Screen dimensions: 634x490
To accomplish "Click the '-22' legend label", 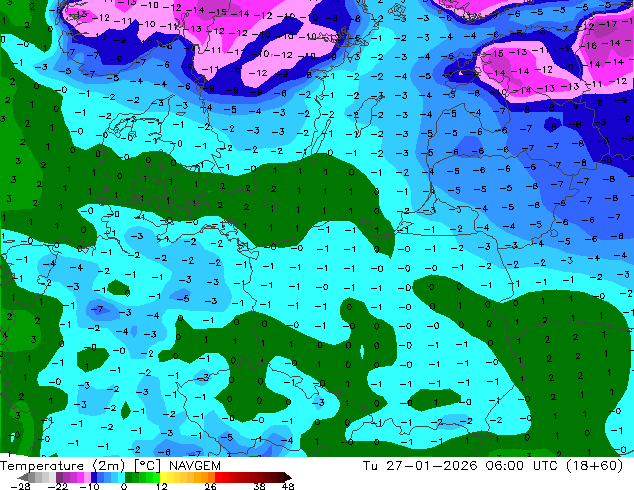I will [57, 486].
